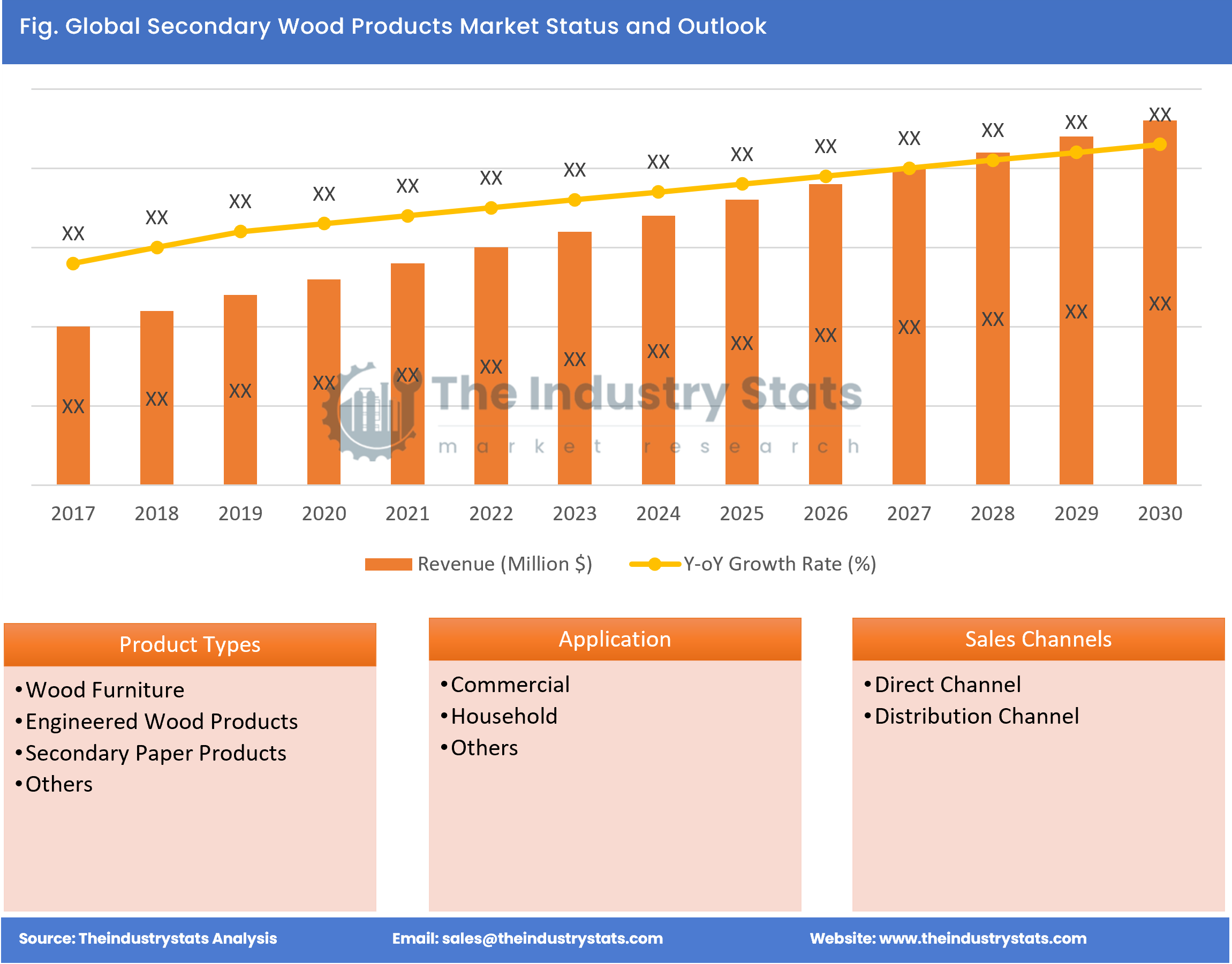The image size is (1232, 964).
Task: Click the 2018 growth rate line marker
Action: [157, 248]
